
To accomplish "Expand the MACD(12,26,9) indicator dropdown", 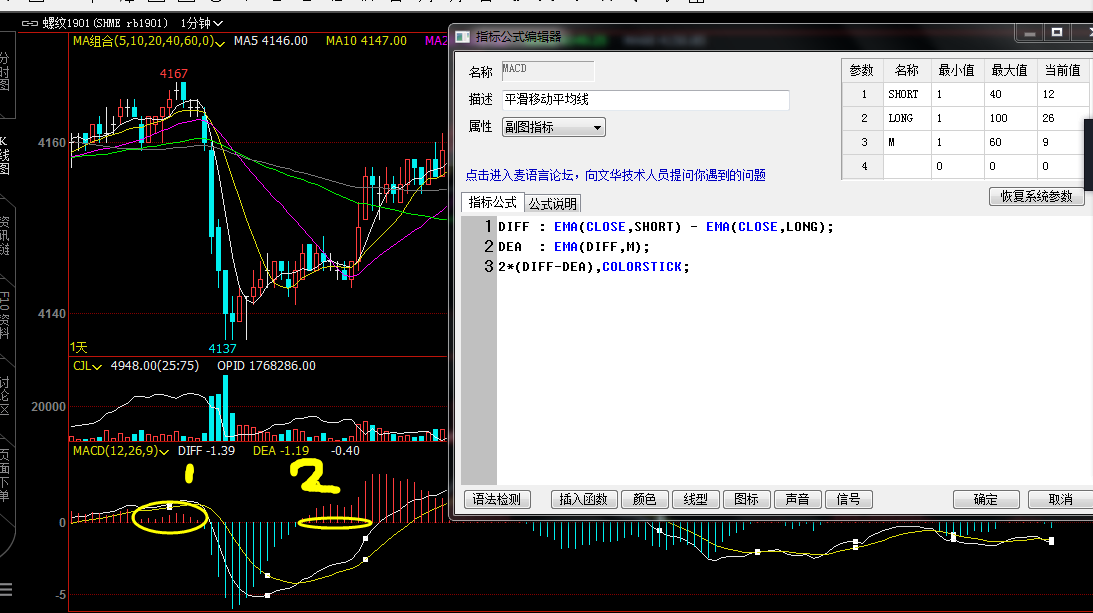I will click(x=165, y=452).
